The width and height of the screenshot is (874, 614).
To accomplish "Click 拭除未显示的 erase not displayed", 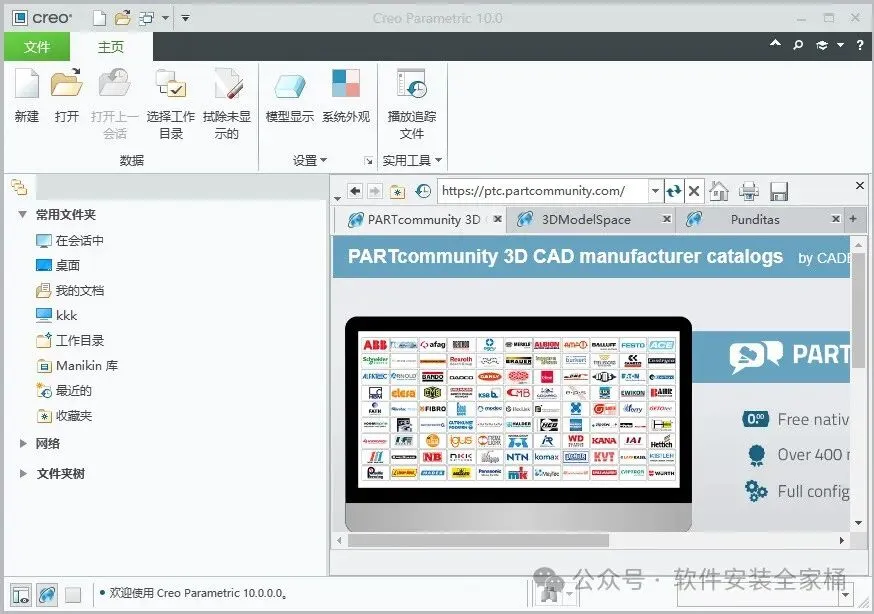I will 226,105.
